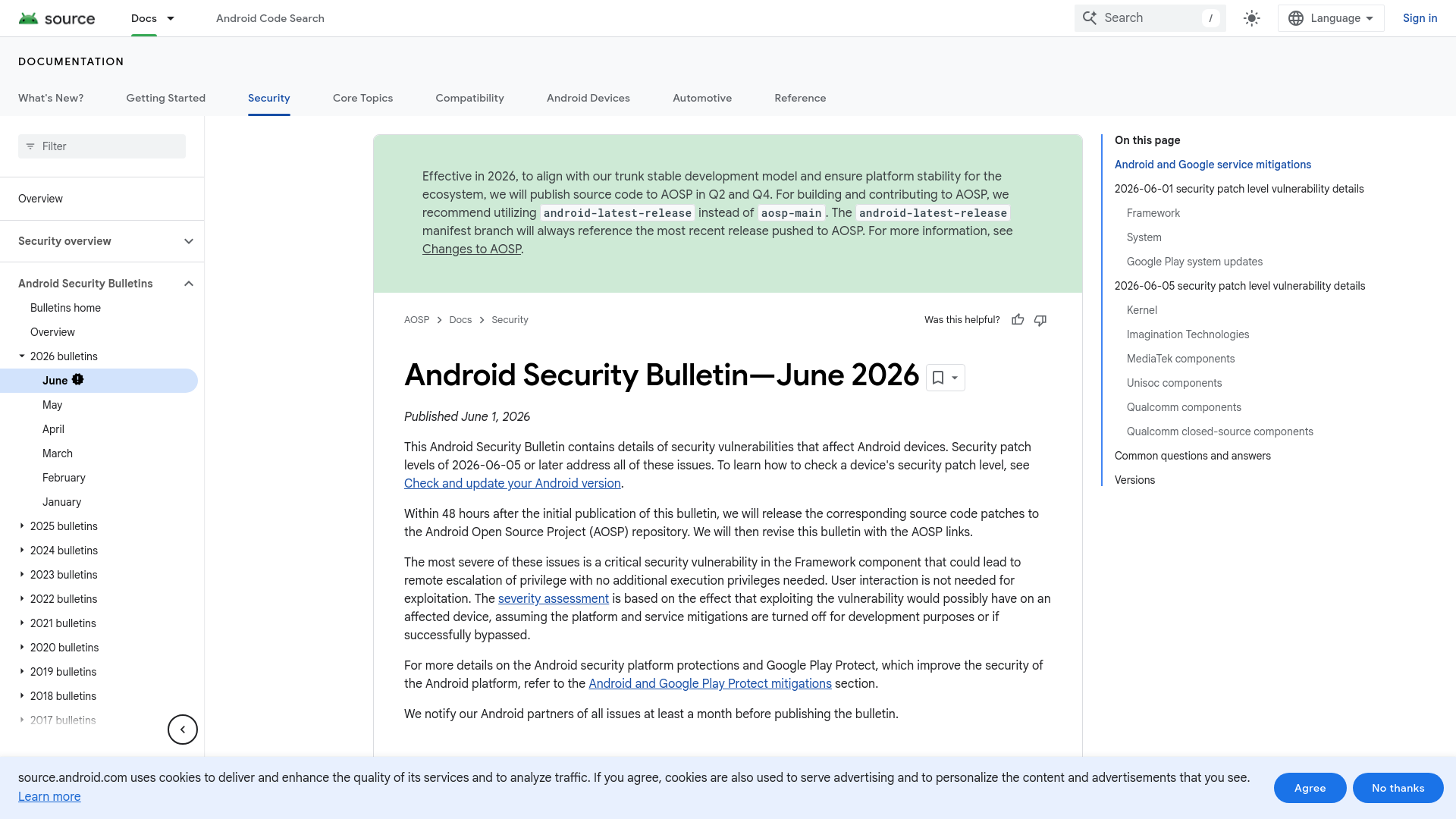The height and width of the screenshot is (819, 1456).
Task: Select the February bulletin
Action: [x=64, y=478]
